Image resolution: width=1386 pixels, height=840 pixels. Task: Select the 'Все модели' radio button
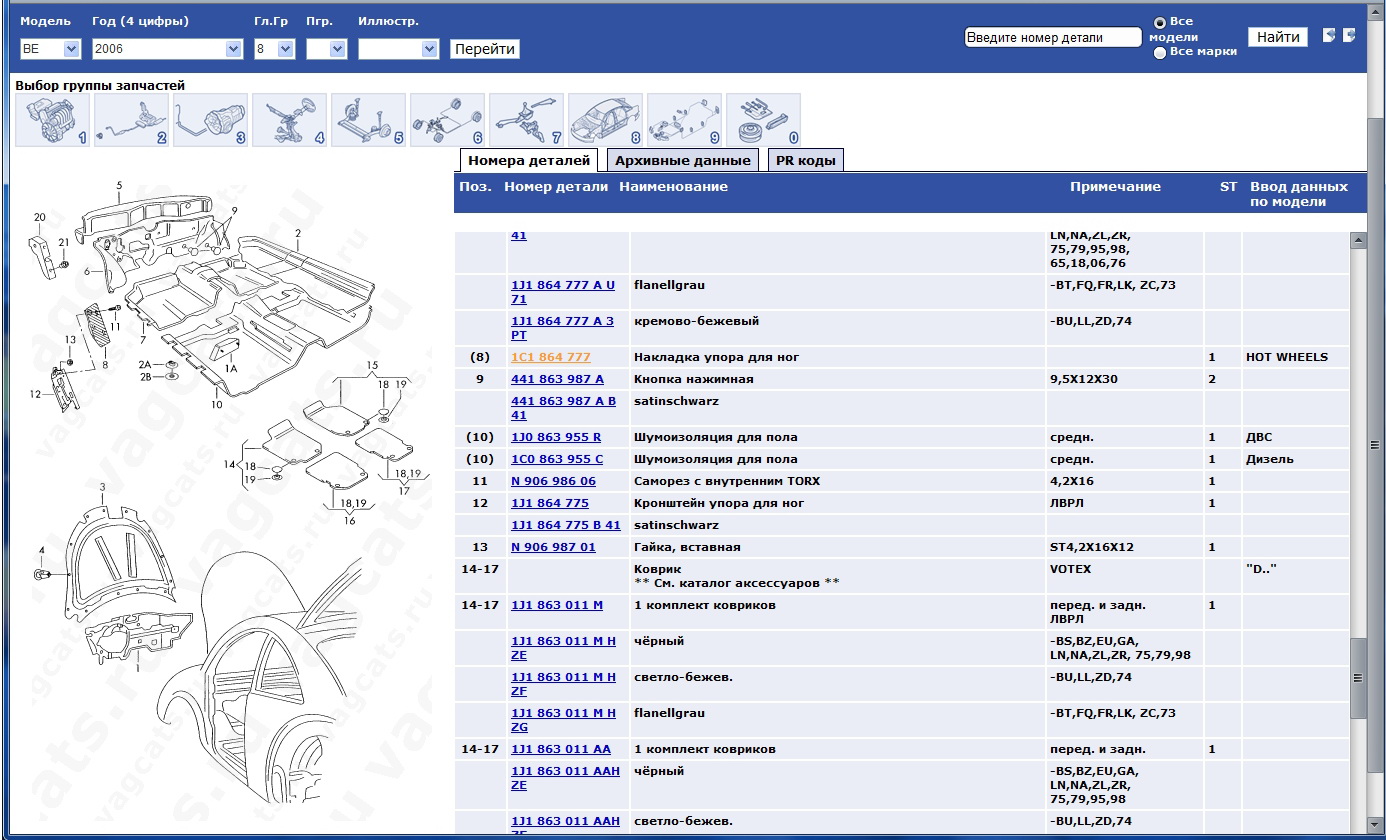click(1160, 22)
